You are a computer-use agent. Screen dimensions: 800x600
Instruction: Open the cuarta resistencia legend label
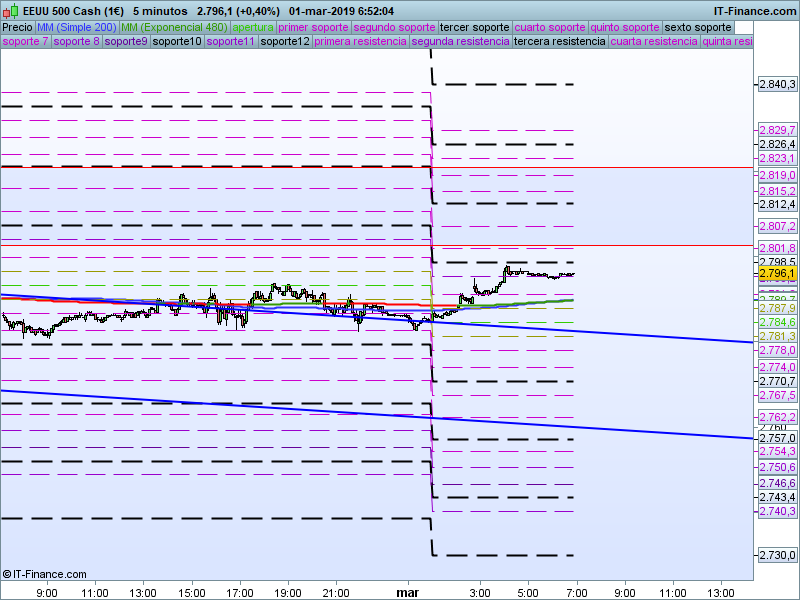[653, 42]
